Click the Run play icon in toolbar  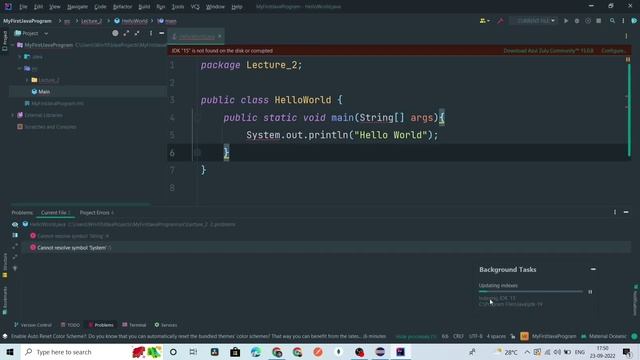point(566,21)
